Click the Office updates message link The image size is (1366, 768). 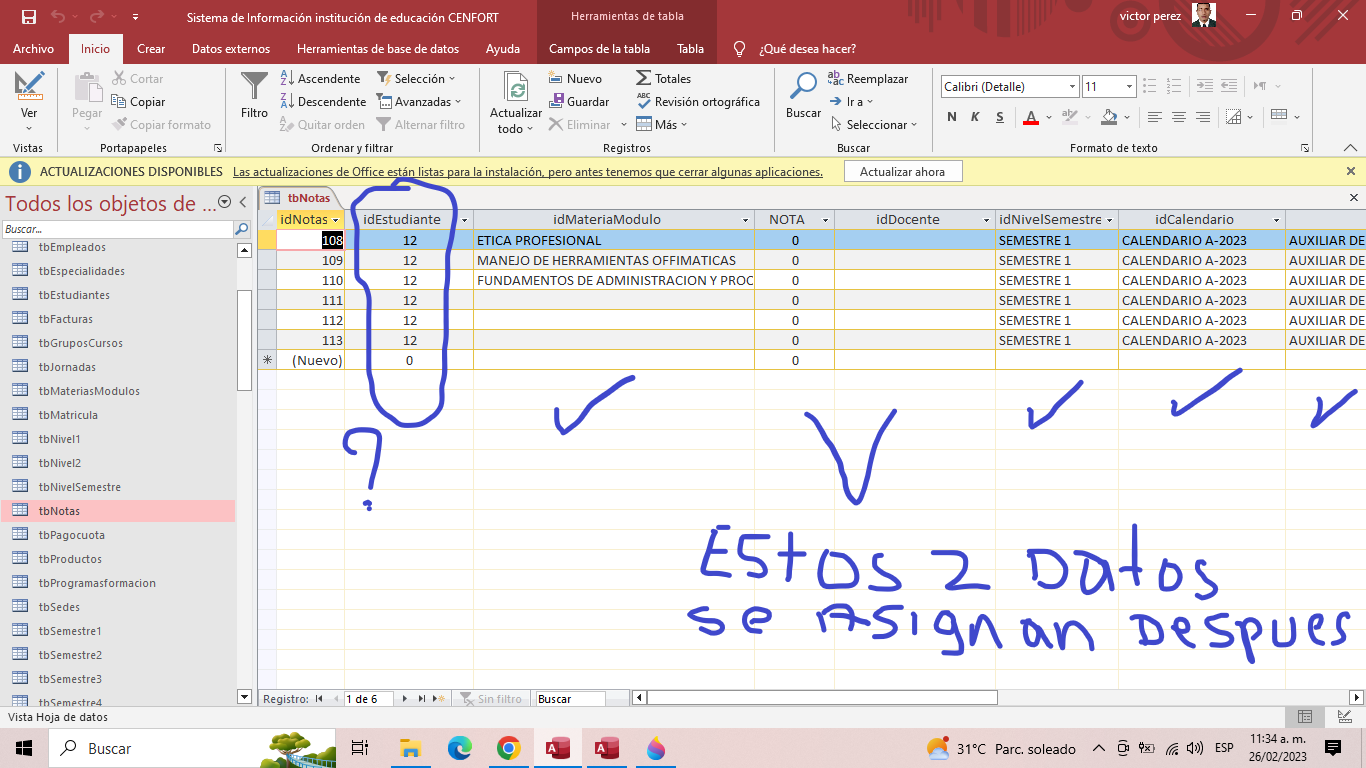(528, 172)
